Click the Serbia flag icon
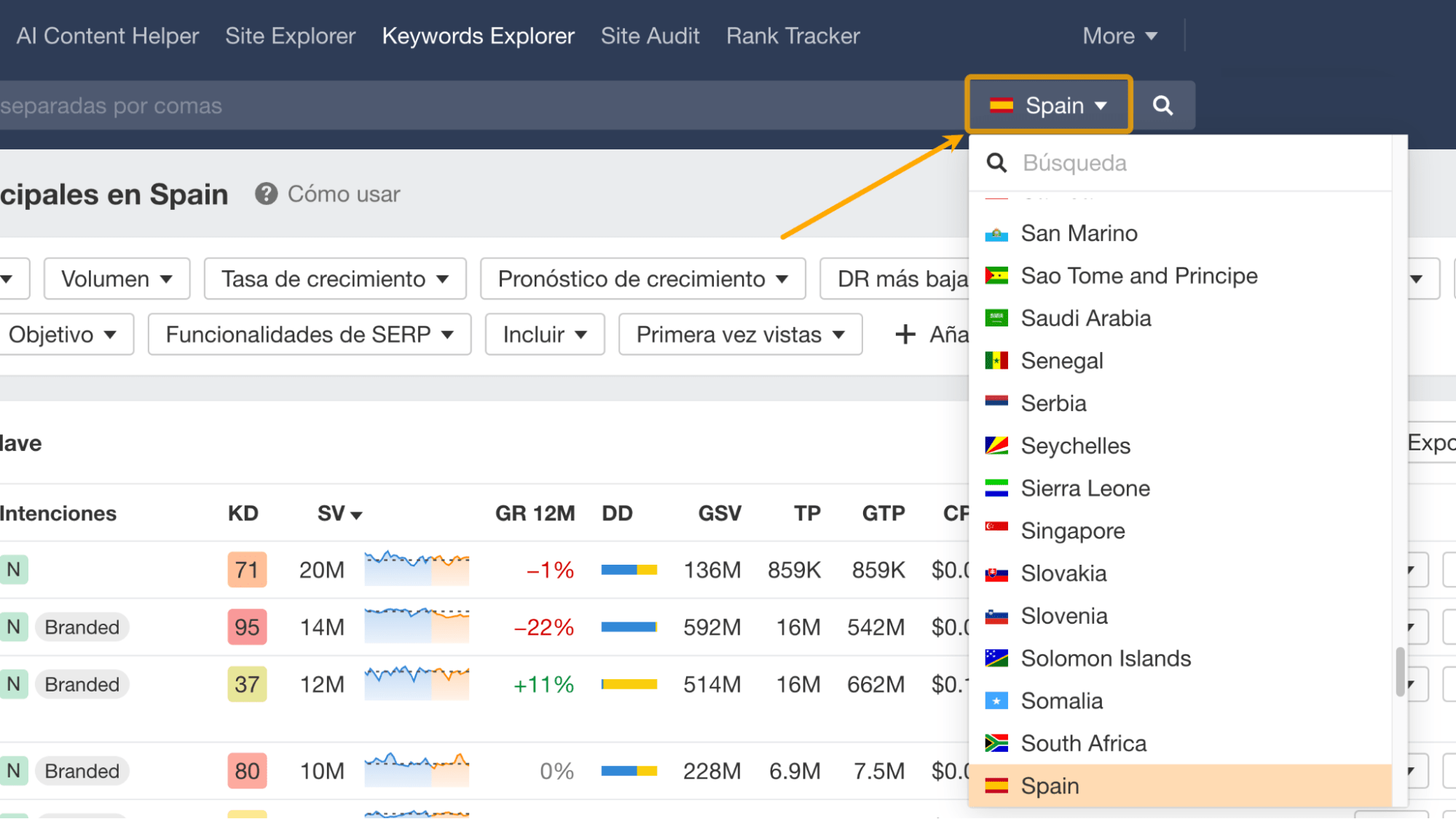 996,402
